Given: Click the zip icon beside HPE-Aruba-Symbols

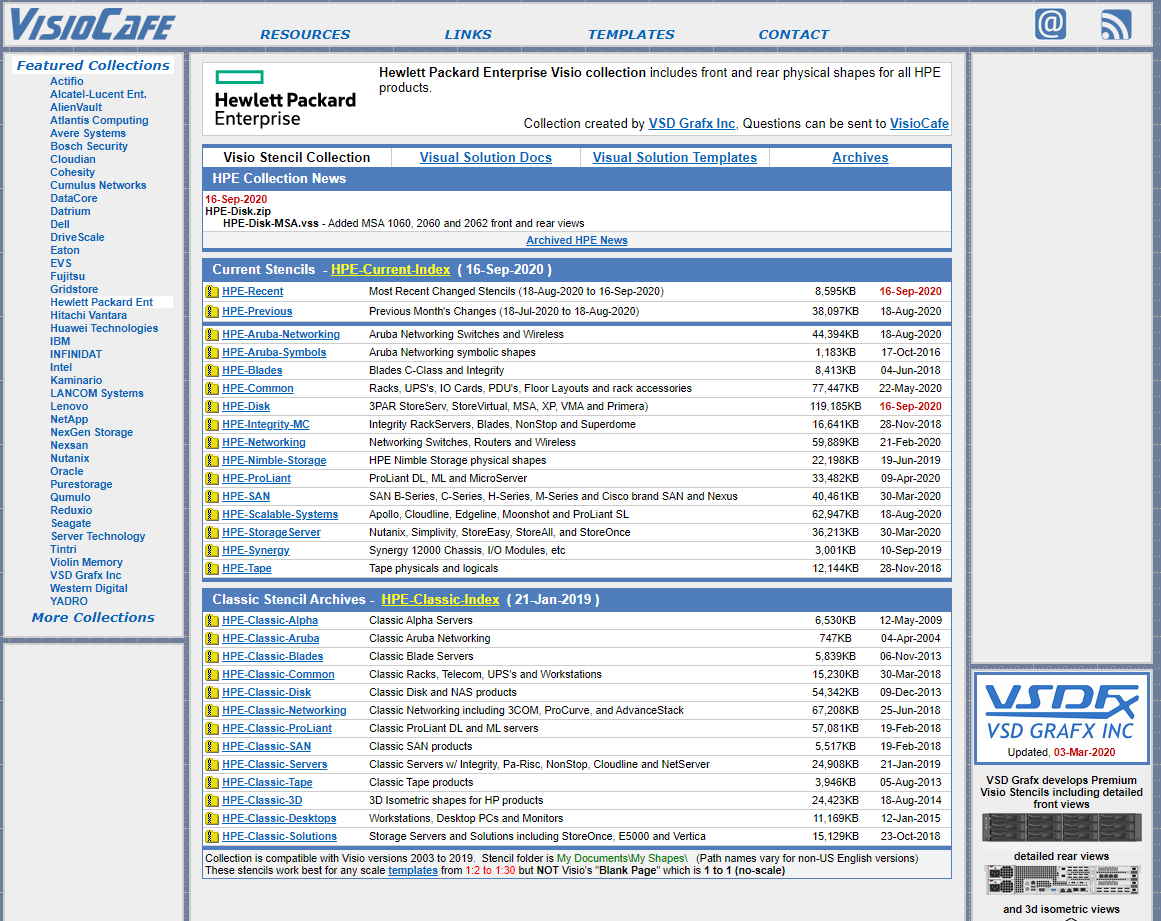Looking at the screenshot, I should 212,352.
